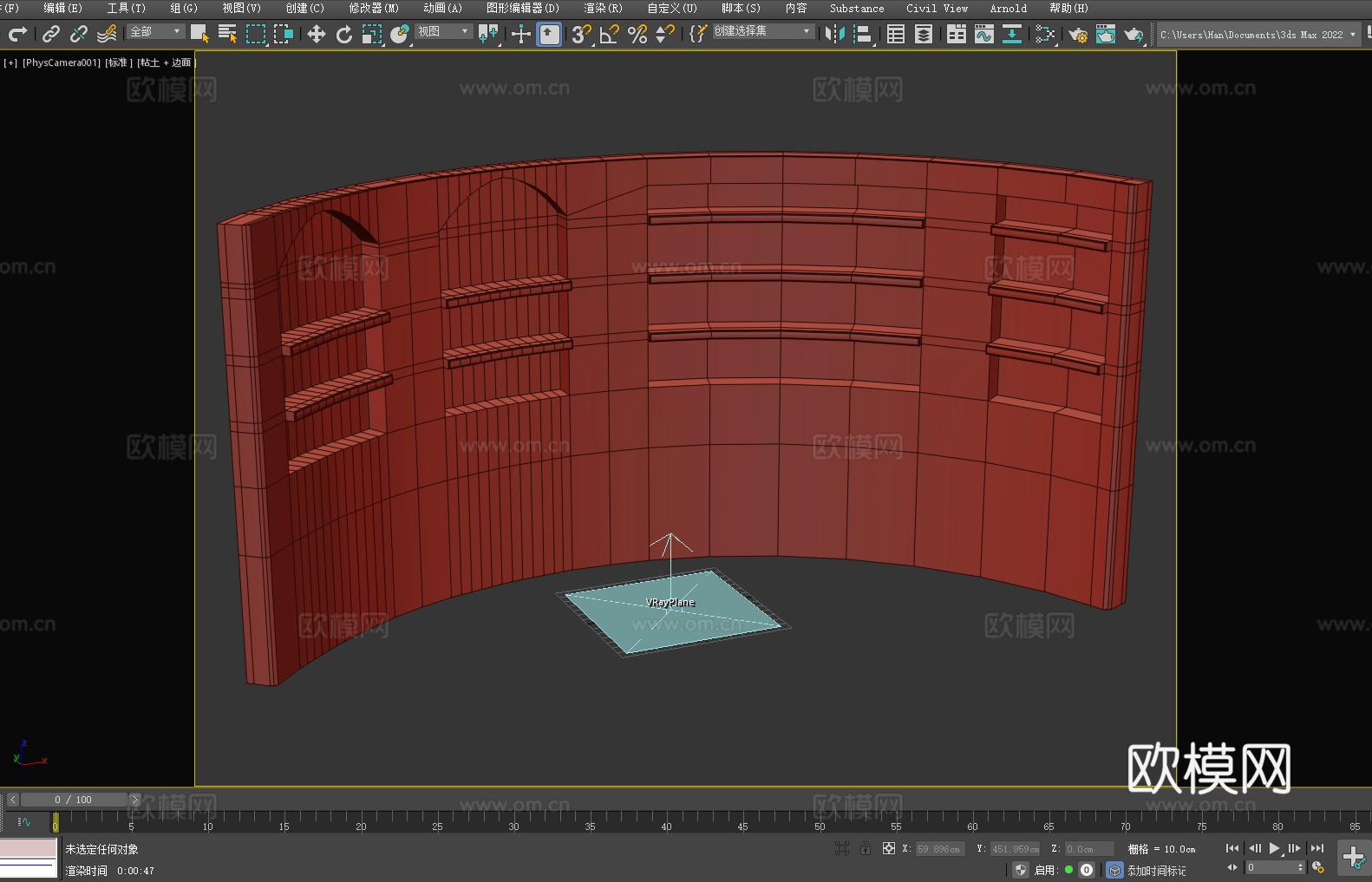
Task: Open the 创建(C) menu
Action: (x=305, y=8)
